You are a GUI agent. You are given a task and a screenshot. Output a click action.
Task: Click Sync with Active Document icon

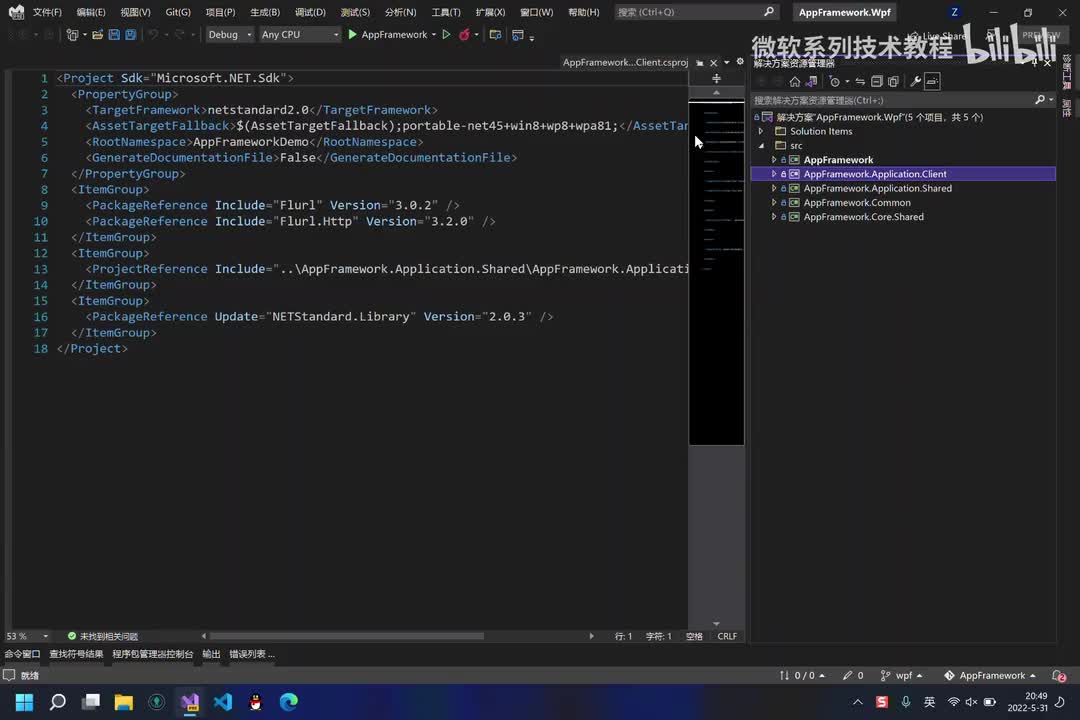[x=860, y=81]
